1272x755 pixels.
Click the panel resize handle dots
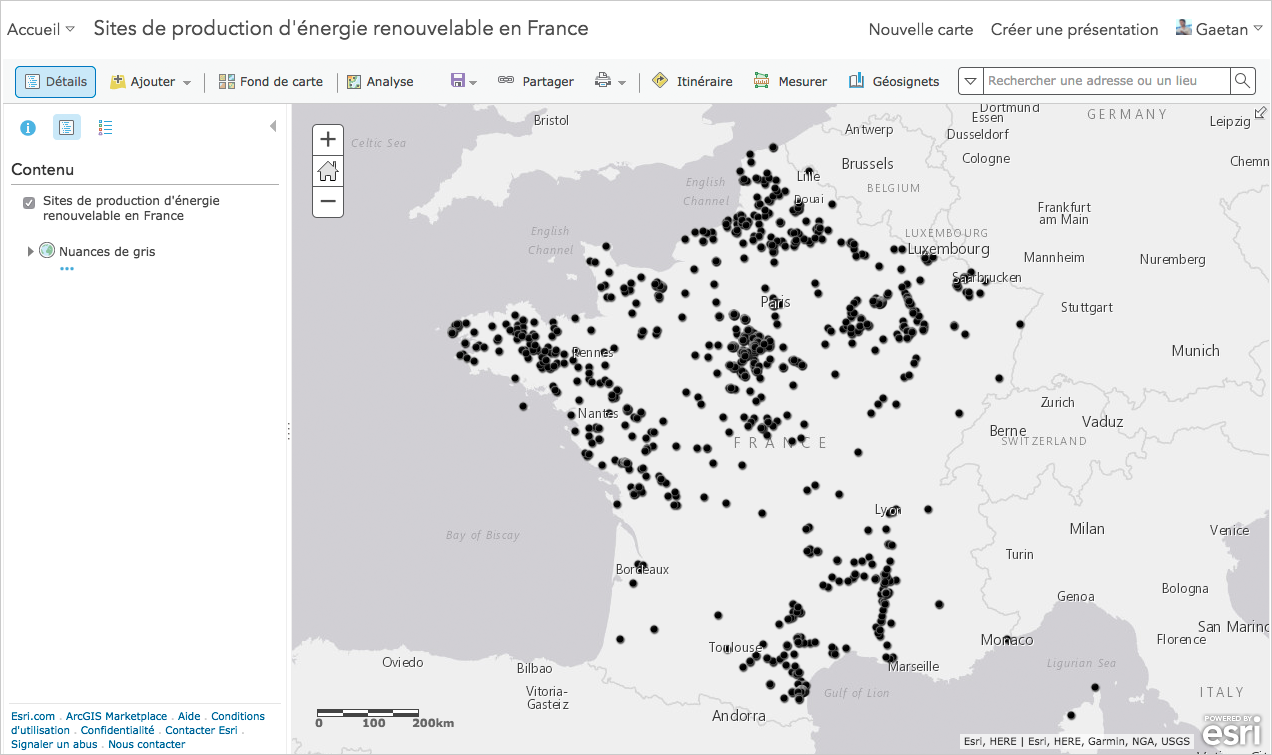click(288, 431)
